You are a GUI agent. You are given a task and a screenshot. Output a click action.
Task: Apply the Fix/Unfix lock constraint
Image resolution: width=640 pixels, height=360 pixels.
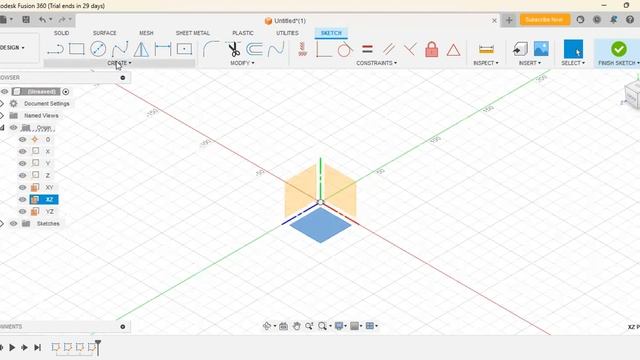pyautogui.click(x=431, y=49)
